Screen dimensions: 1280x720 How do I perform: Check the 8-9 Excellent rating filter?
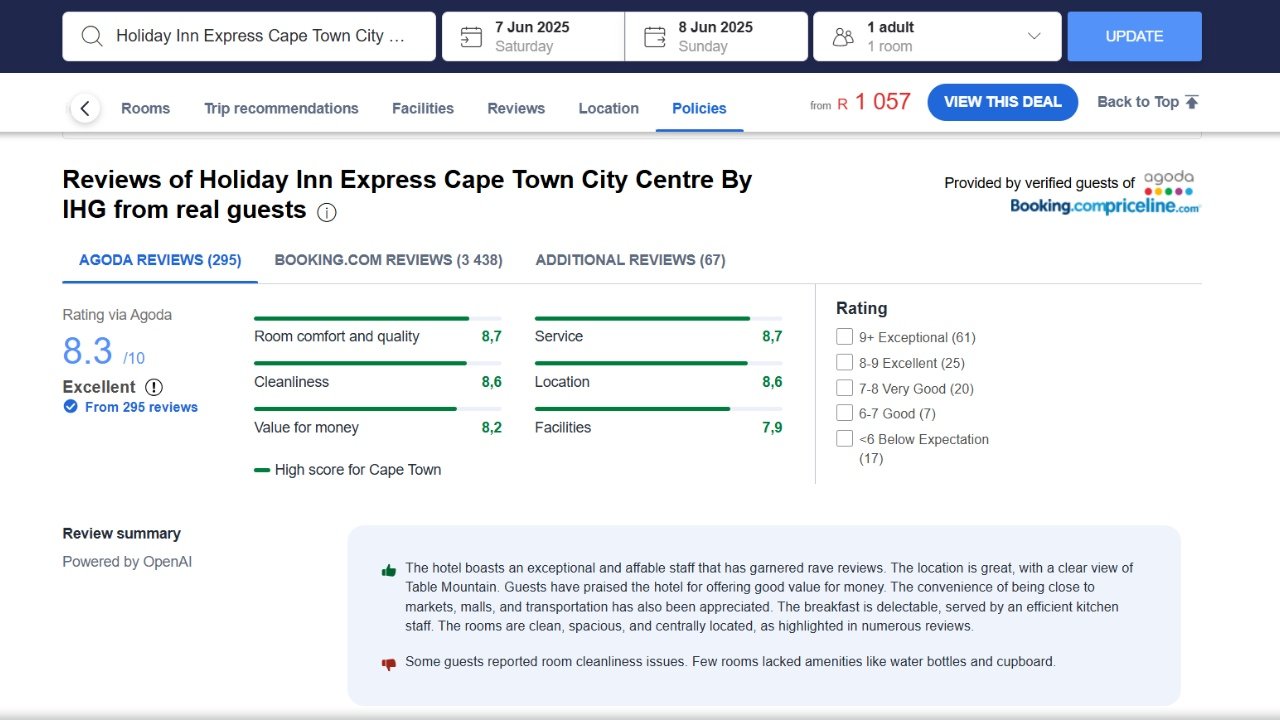(845, 363)
